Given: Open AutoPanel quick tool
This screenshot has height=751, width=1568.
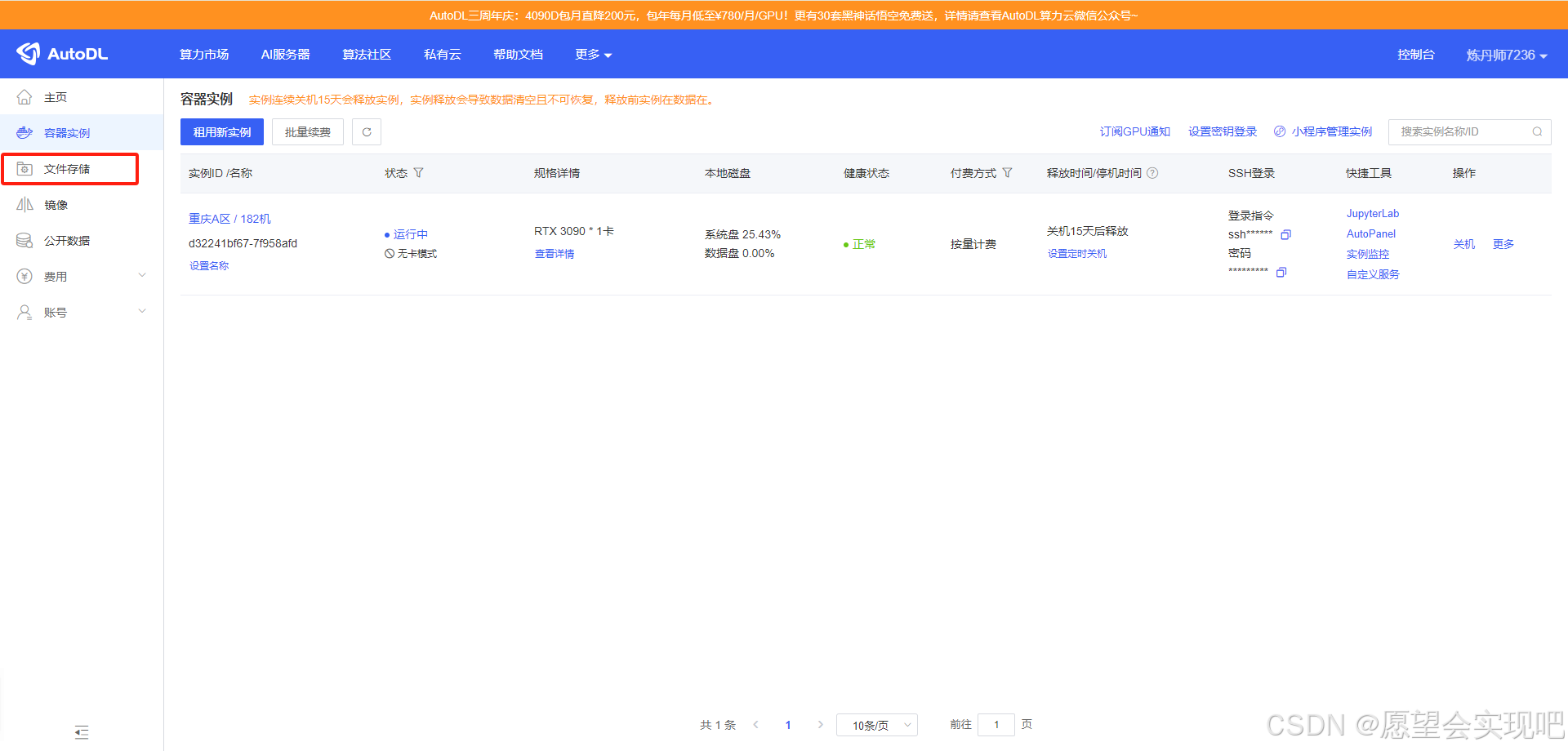Looking at the screenshot, I should click(x=1371, y=234).
